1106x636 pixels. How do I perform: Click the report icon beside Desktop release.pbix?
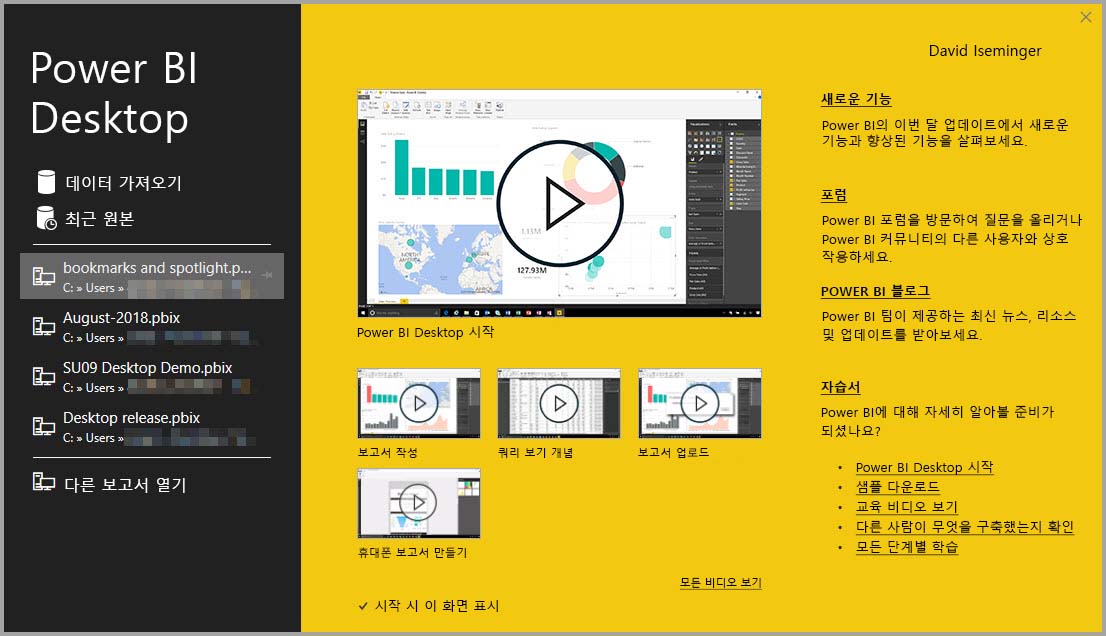[x=44, y=427]
